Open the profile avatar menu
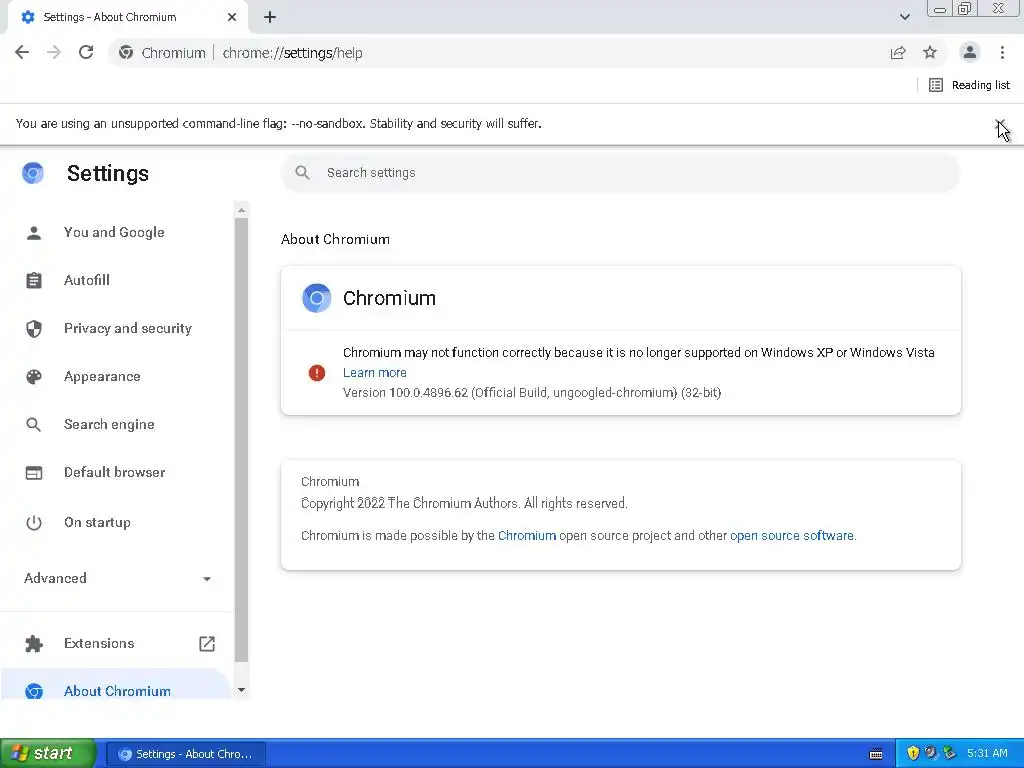 pyautogui.click(x=970, y=52)
